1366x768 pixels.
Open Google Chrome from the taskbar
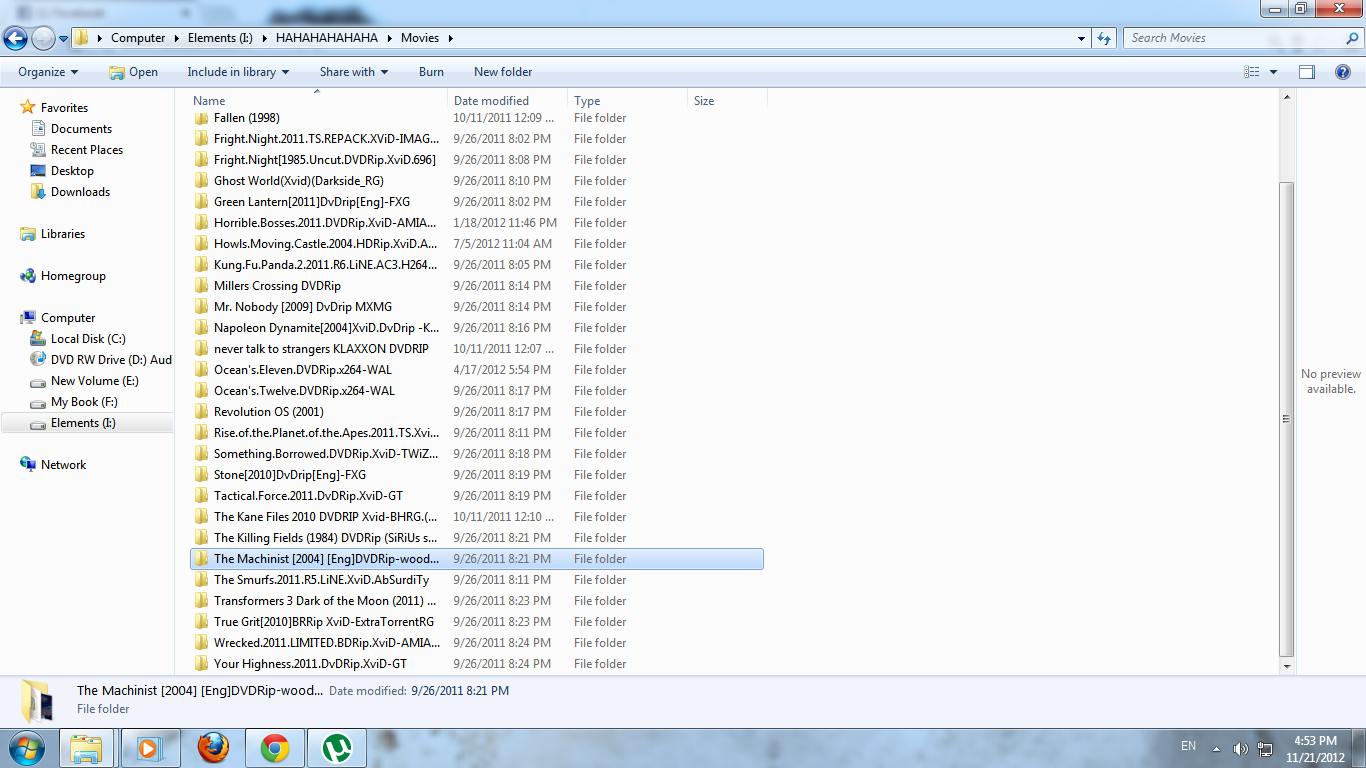click(275, 747)
